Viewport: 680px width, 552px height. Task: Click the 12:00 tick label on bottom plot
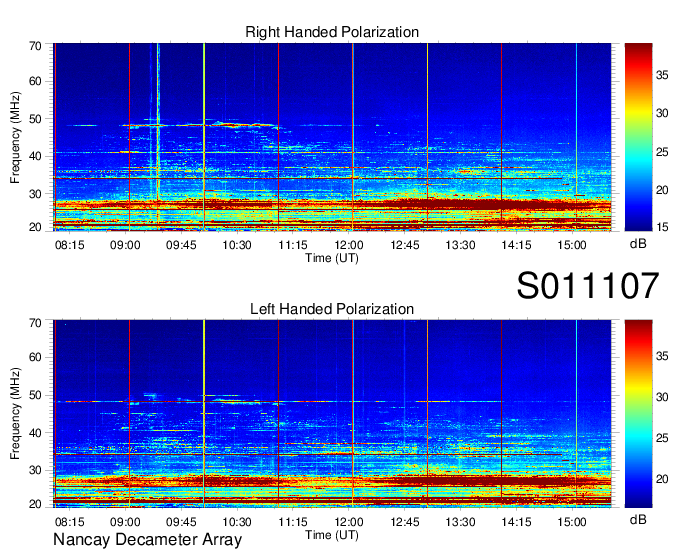click(349, 522)
